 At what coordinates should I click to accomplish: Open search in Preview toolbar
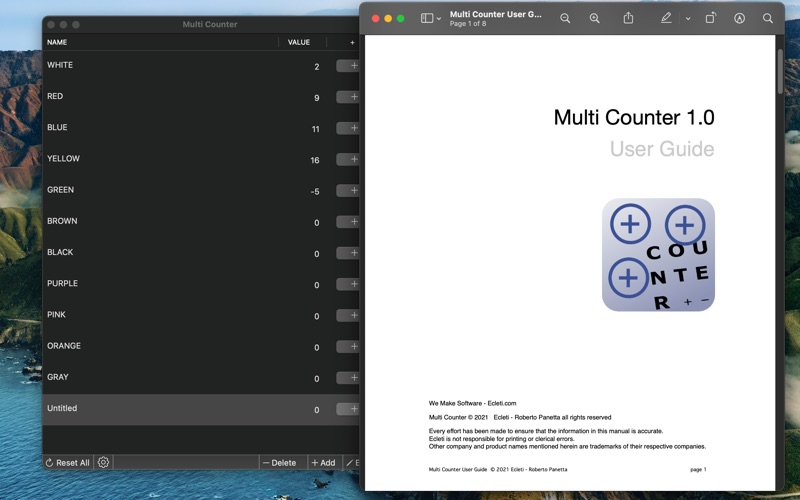pos(768,18)
